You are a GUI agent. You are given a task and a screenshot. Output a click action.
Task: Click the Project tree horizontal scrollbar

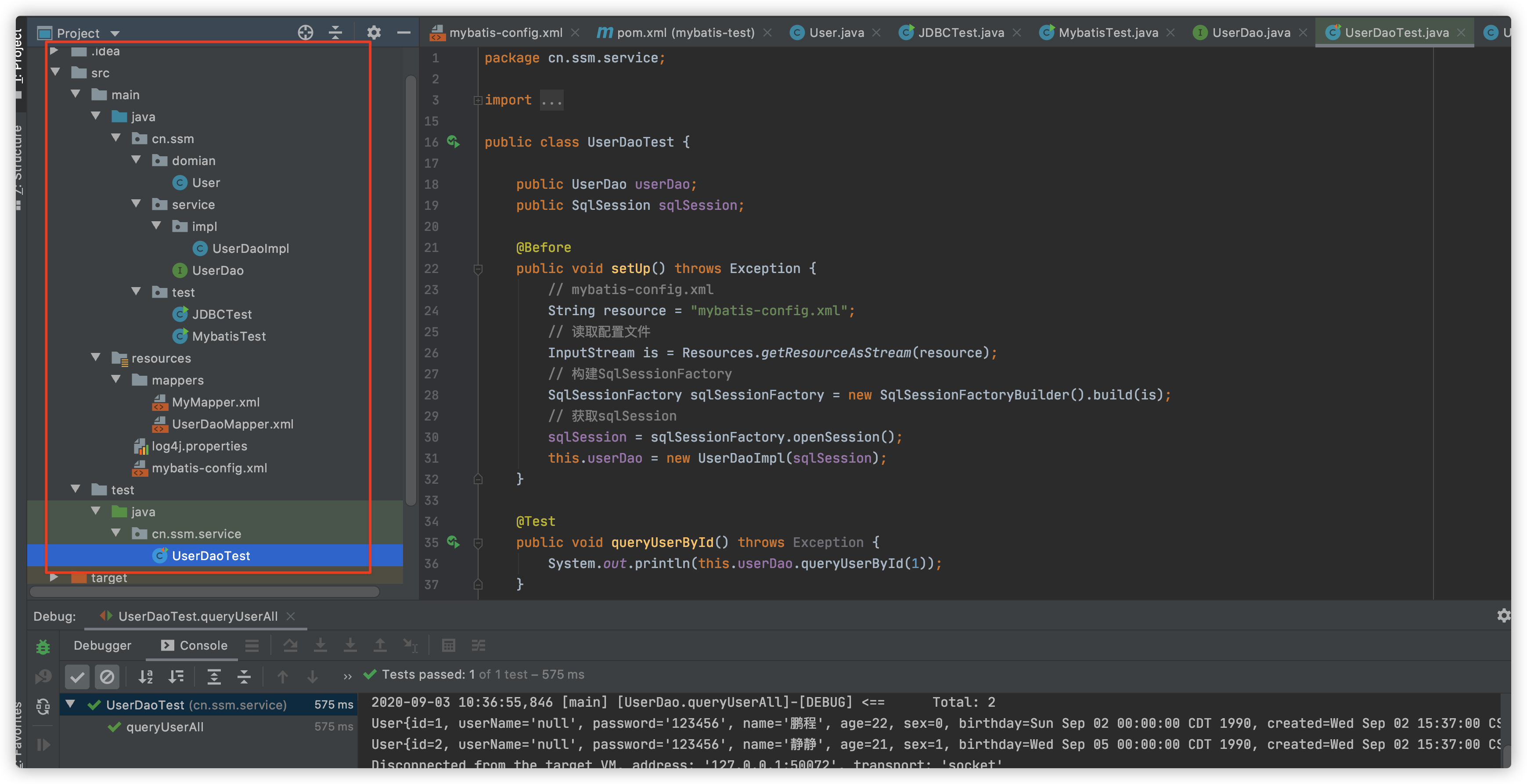pyautogui.click(x=205, y=591)
